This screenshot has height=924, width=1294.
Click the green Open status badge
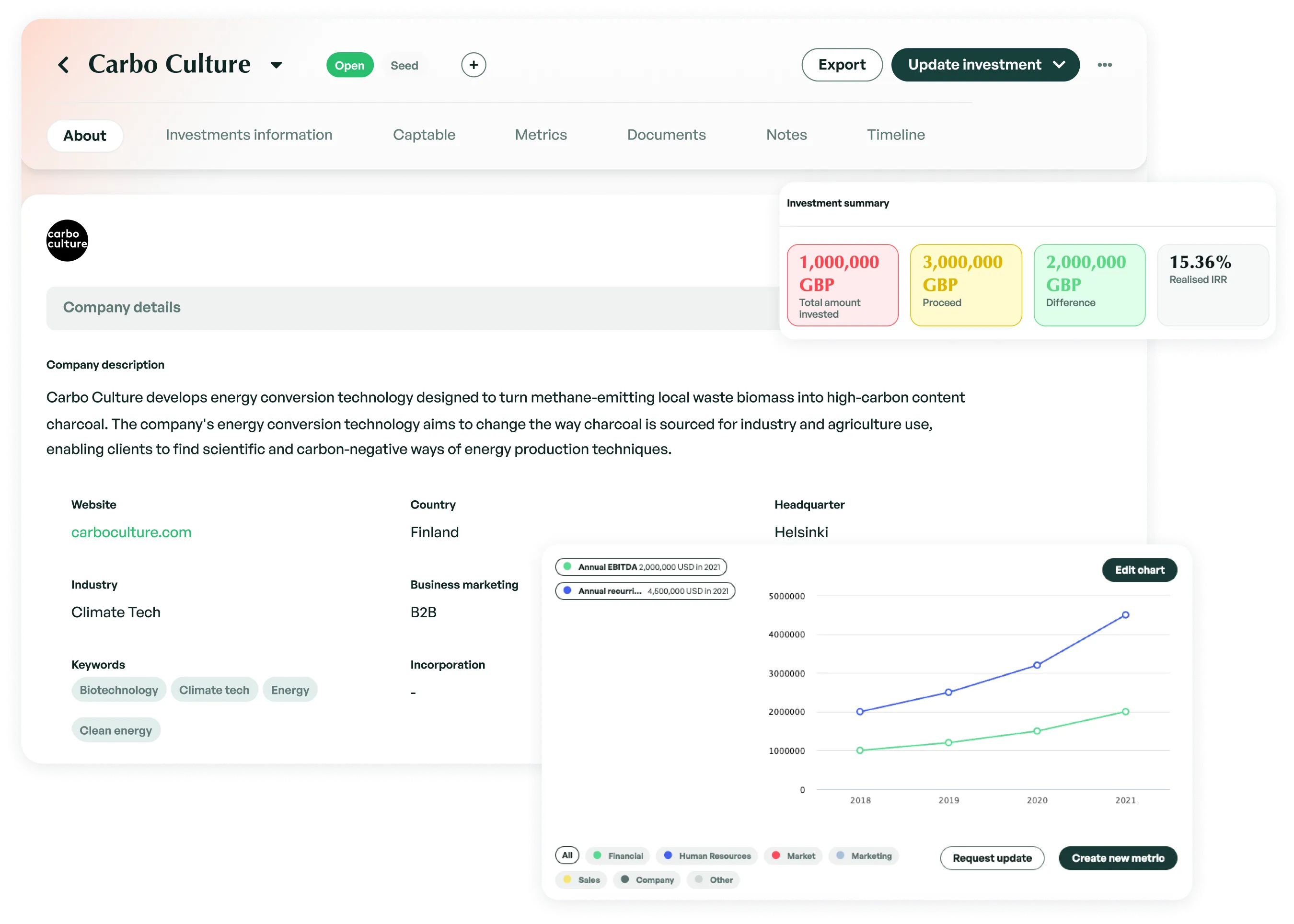click(349, 64)
